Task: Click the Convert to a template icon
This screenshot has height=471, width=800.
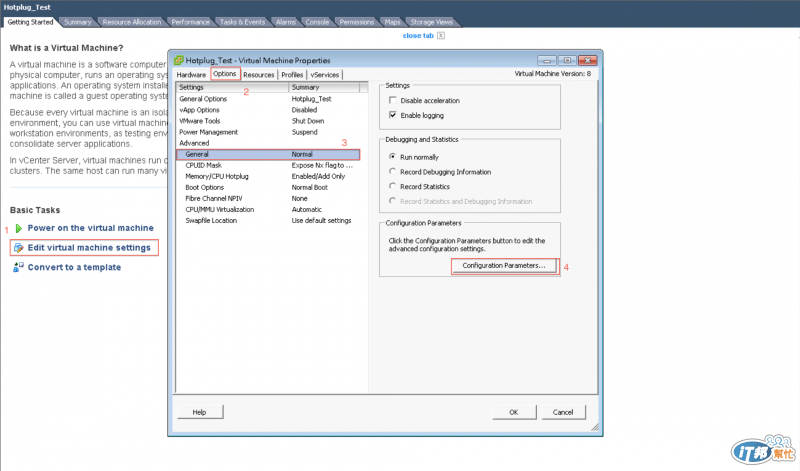Action: point(18,267)
